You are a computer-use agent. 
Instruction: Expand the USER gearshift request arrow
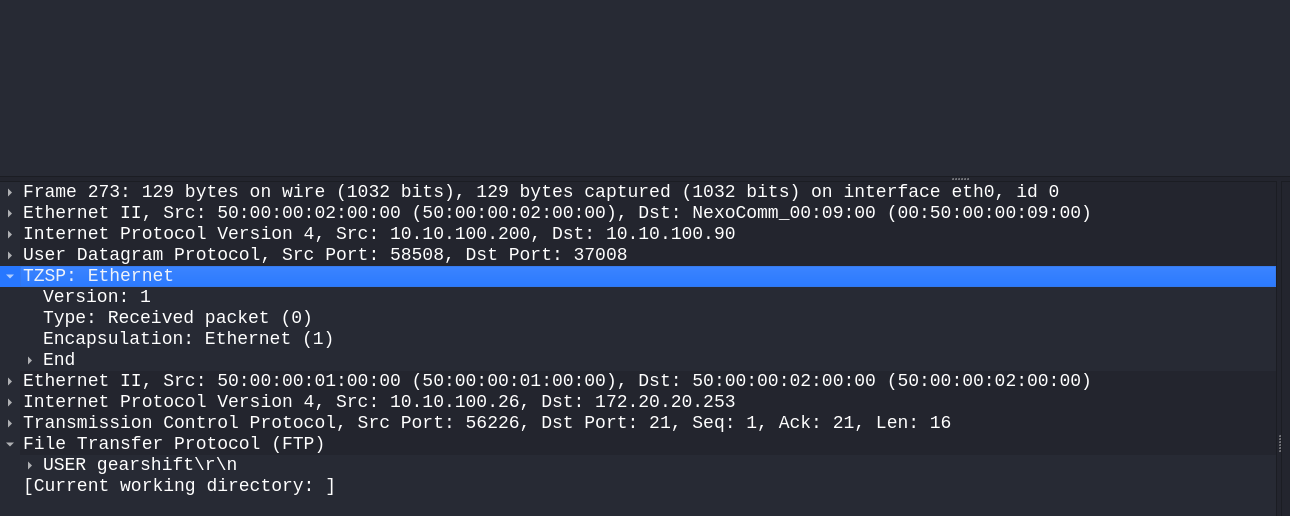(x=30, y=465)
